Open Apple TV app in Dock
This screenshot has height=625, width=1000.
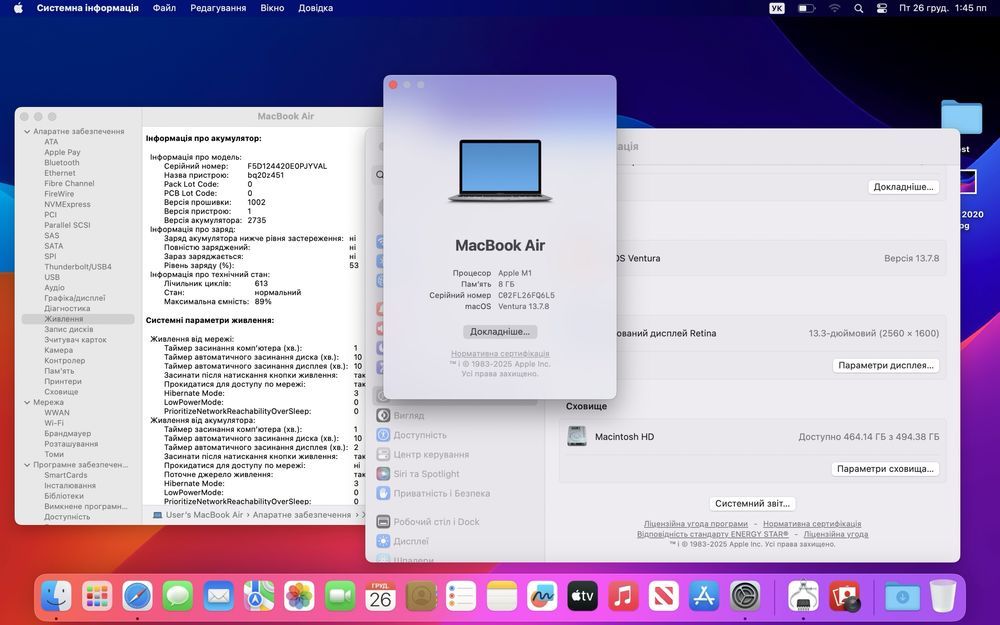[x=583, y=596]
